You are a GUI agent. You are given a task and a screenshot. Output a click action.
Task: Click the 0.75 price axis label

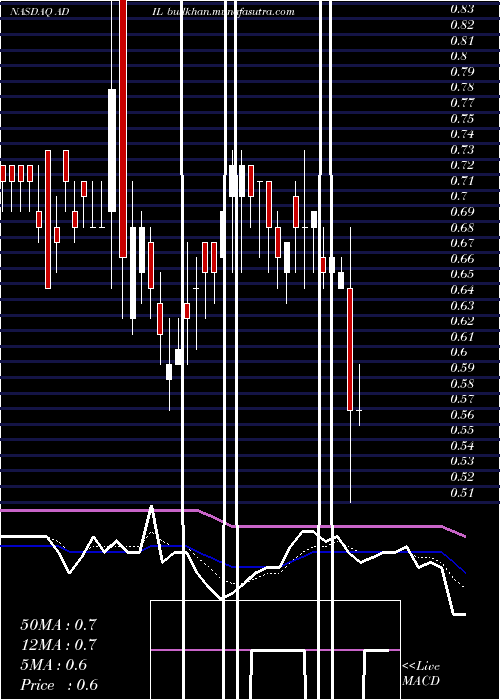(462, 118)
